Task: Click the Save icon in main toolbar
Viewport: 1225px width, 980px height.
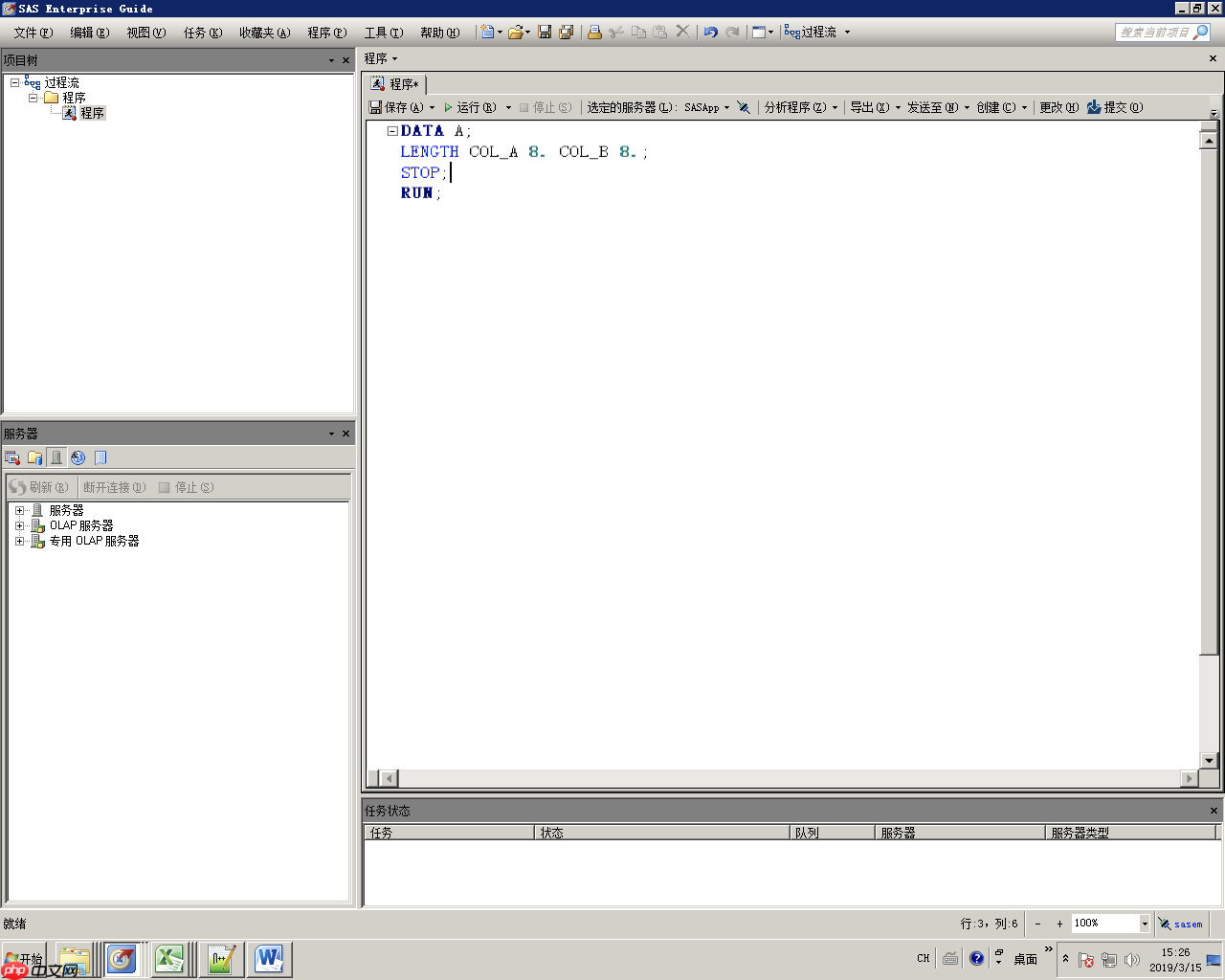Action: (545, 32)
